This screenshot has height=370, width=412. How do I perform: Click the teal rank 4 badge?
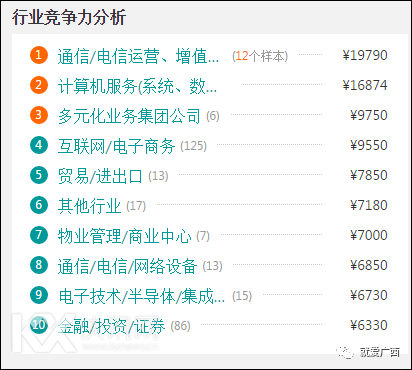pyautogui.click(x=39, y=145)
